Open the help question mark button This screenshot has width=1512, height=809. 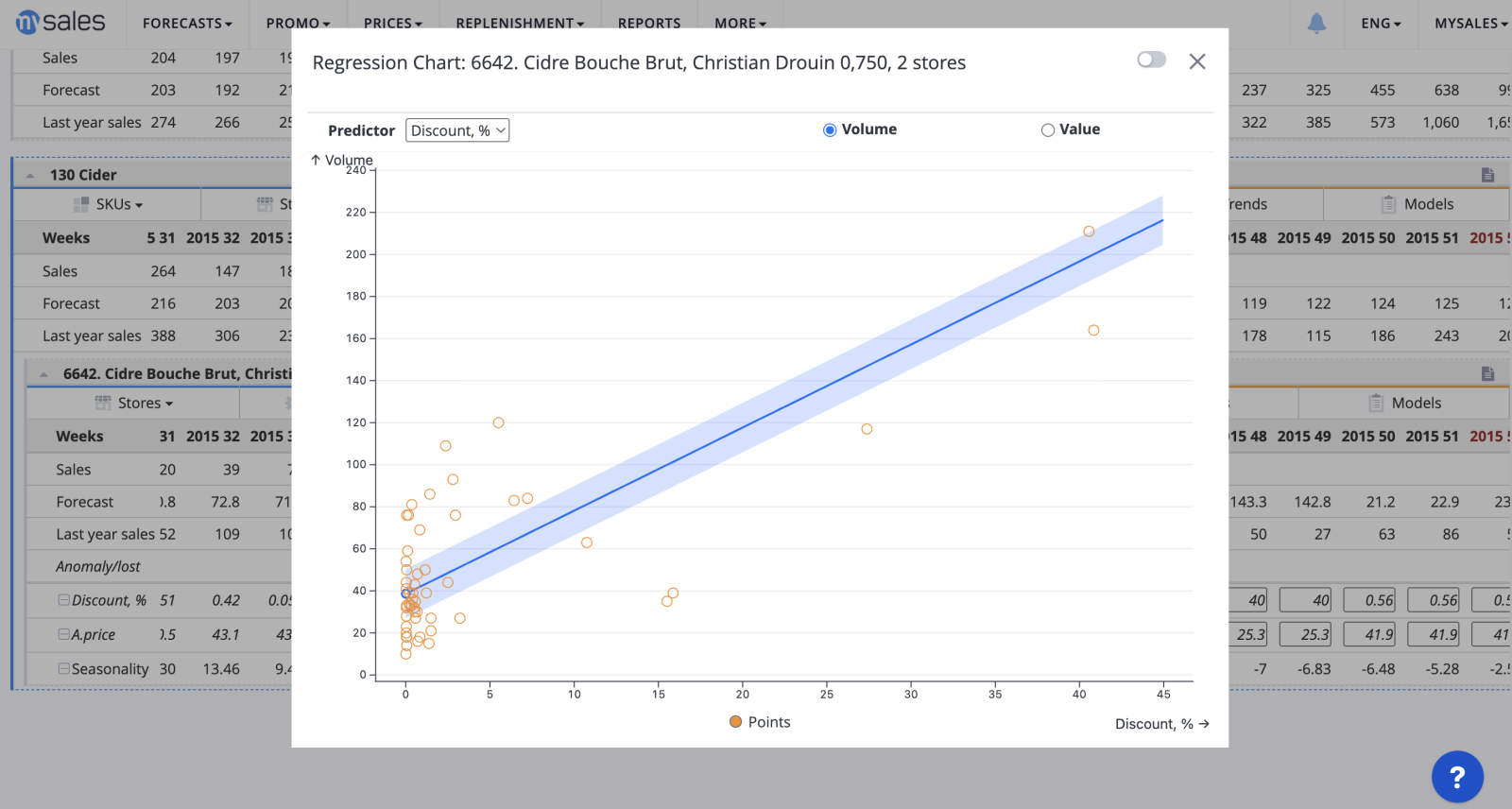pos(1456,777)
